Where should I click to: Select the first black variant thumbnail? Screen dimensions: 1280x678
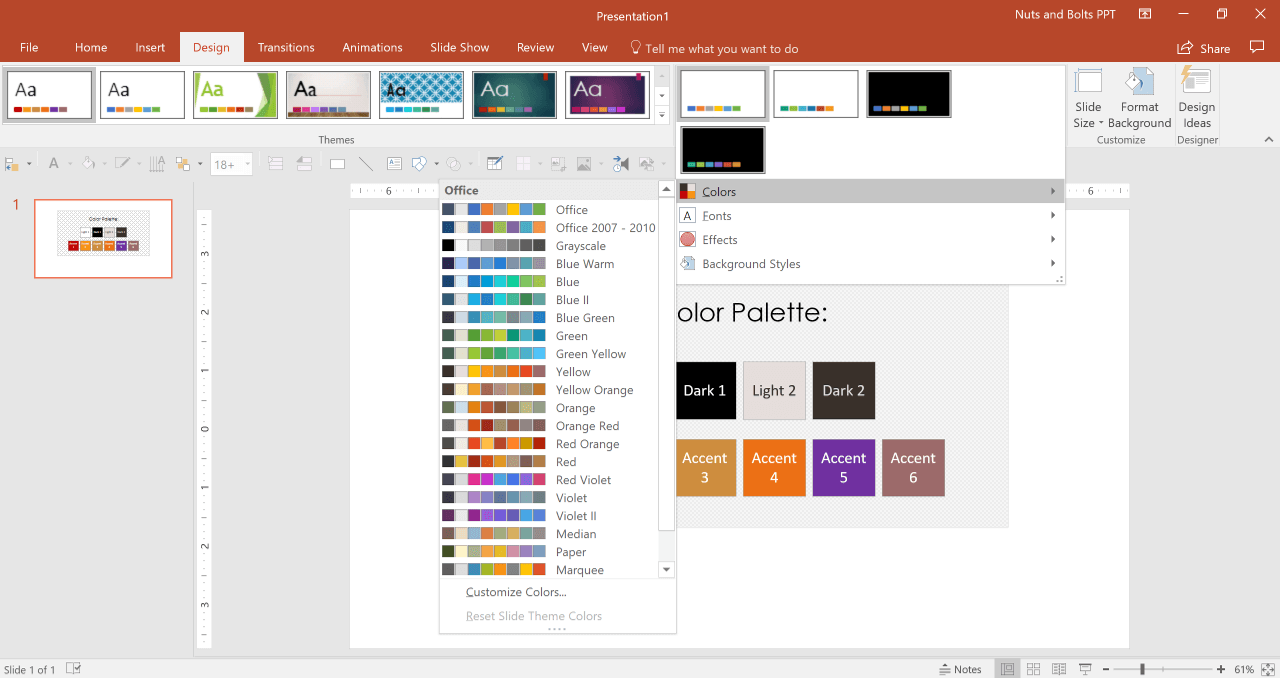tap(908, 94)
